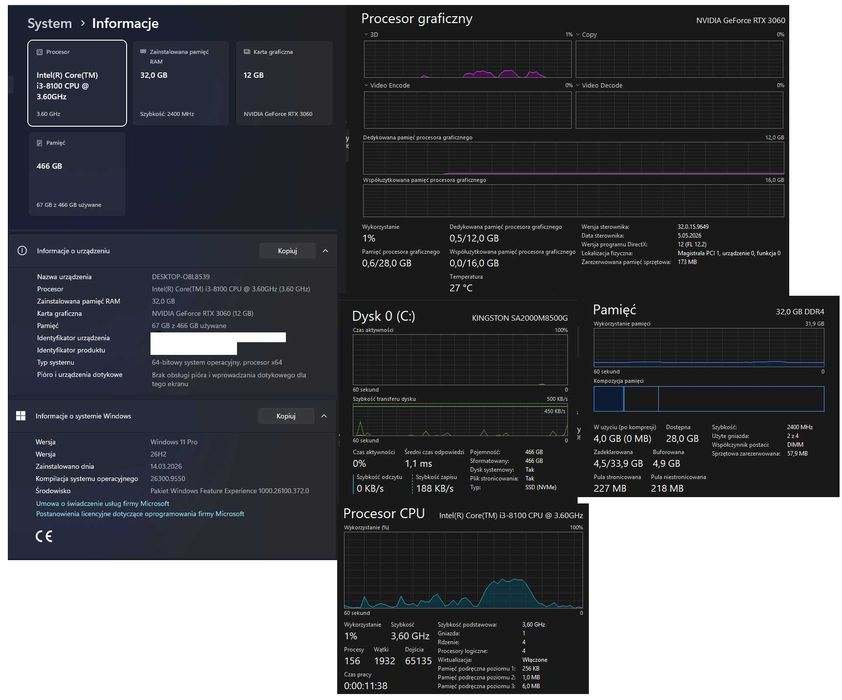Open the Pamięć 466 GB storage card

[x=77, y=174]
